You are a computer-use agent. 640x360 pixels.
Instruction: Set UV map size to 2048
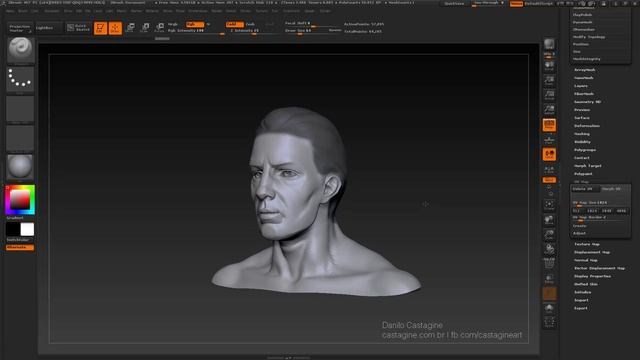(x=607, y=211)
